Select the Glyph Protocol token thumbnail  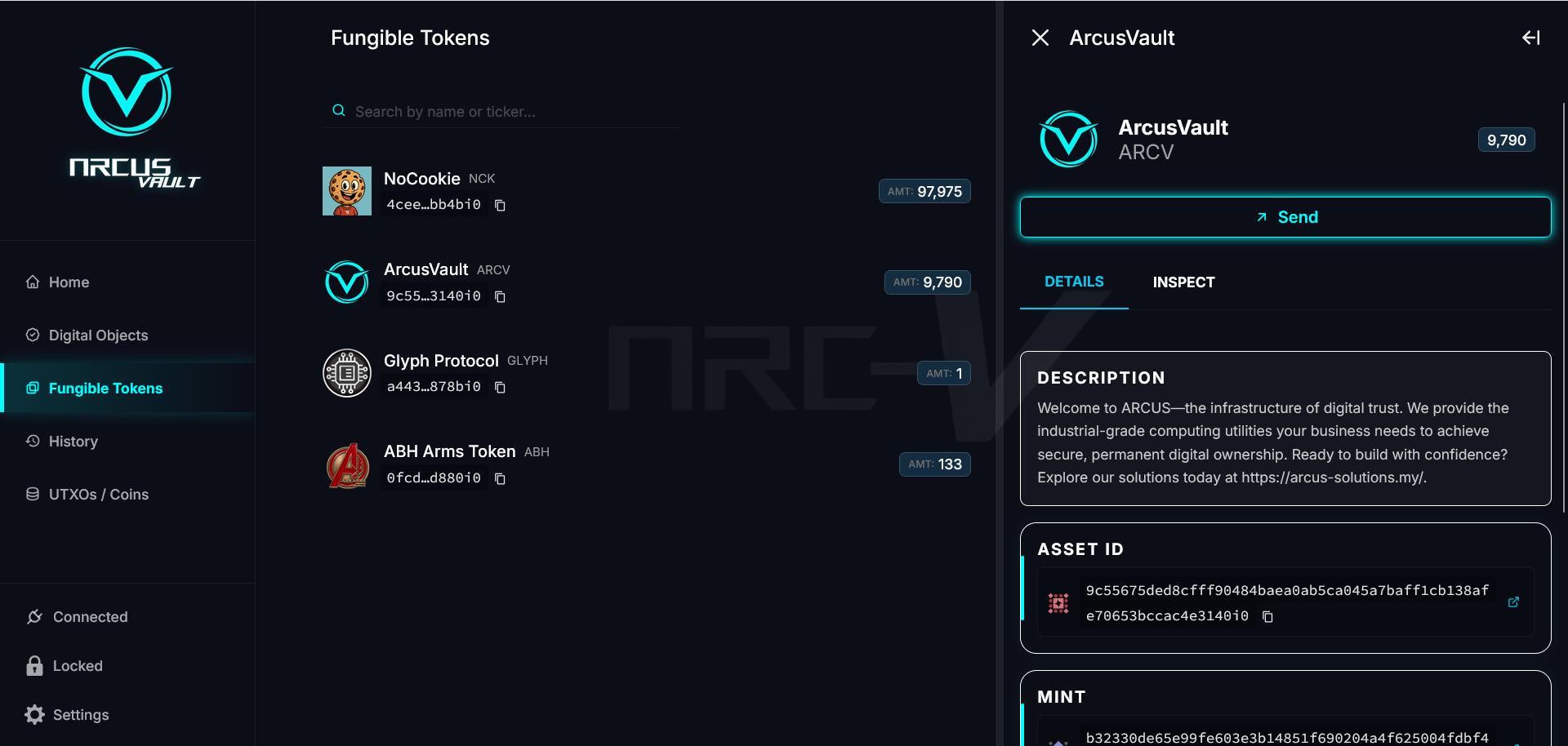click(x=347, y=373)
